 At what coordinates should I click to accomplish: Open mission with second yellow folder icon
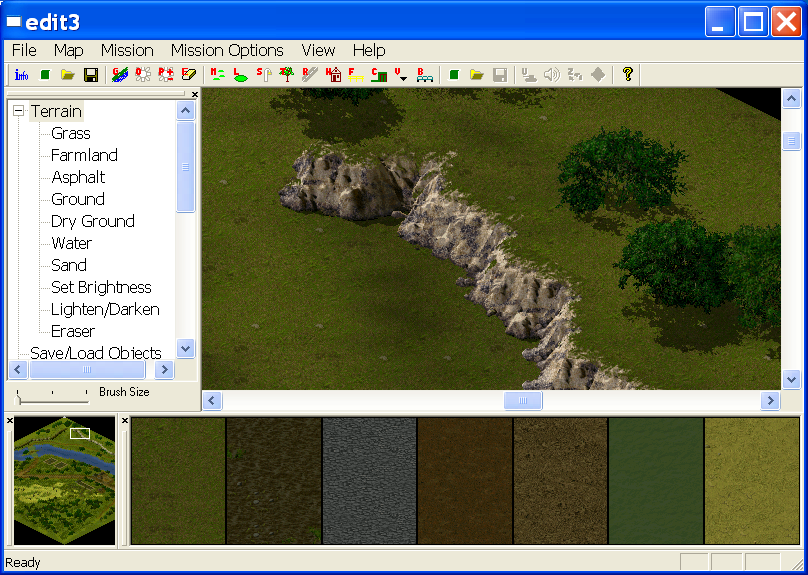[477, 75]
